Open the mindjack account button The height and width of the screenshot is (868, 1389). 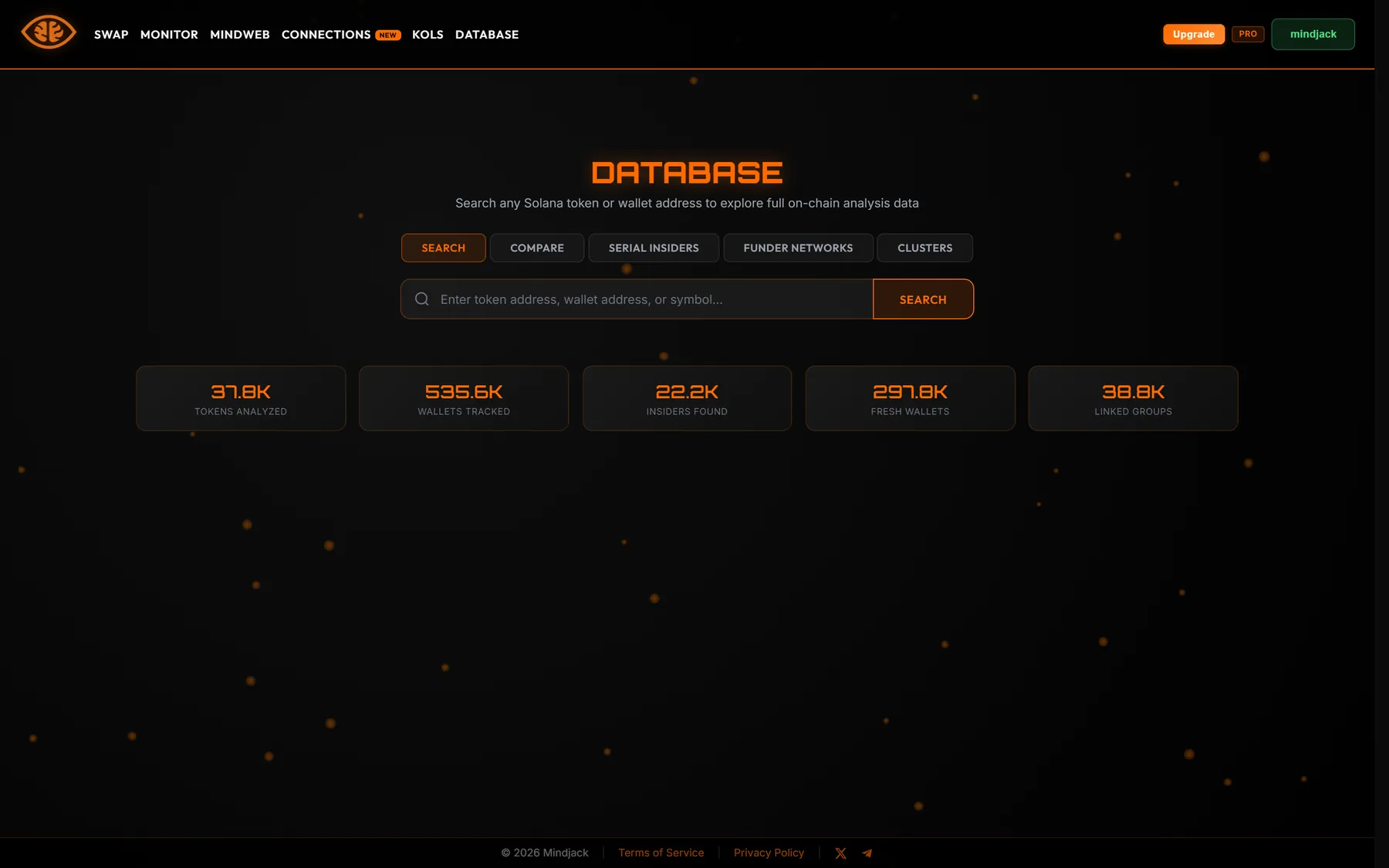point(1313,34)
